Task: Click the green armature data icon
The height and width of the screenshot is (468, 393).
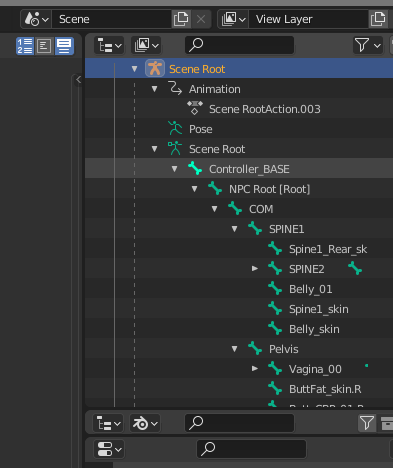Action: 175,148
